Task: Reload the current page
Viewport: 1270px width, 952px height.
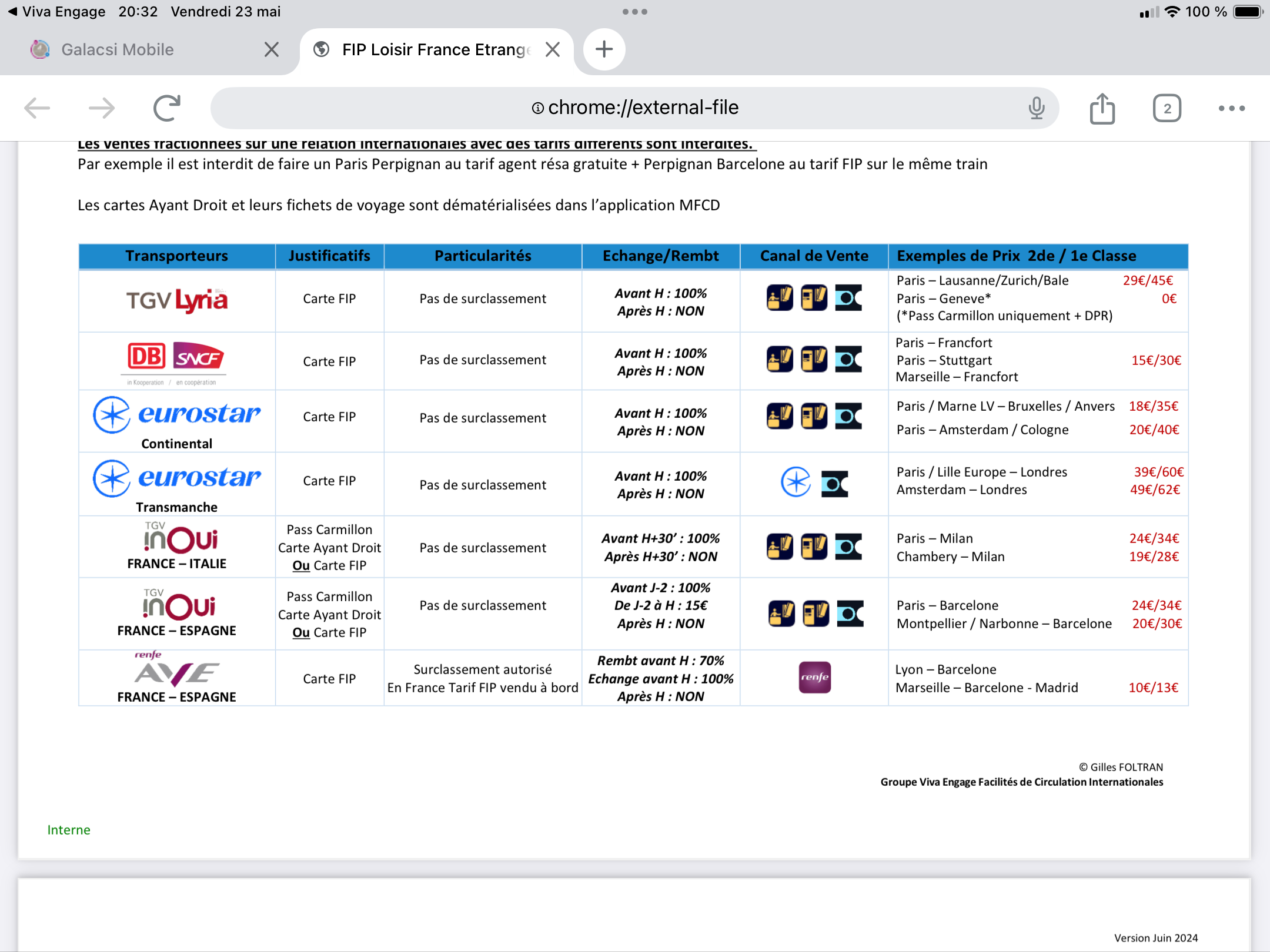Action: 167,108
